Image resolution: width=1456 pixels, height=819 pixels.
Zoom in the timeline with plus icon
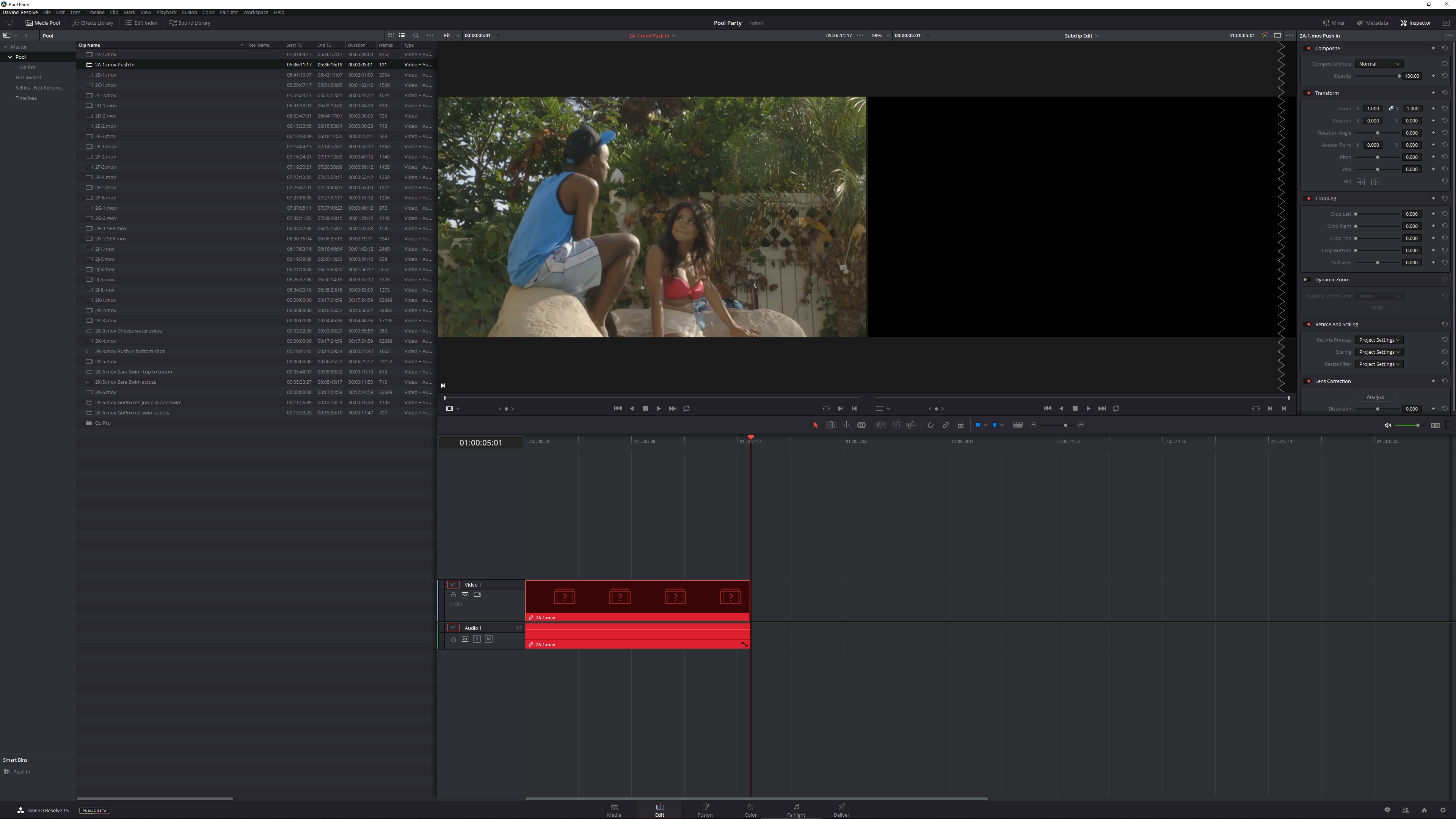tap(1081, 425)
